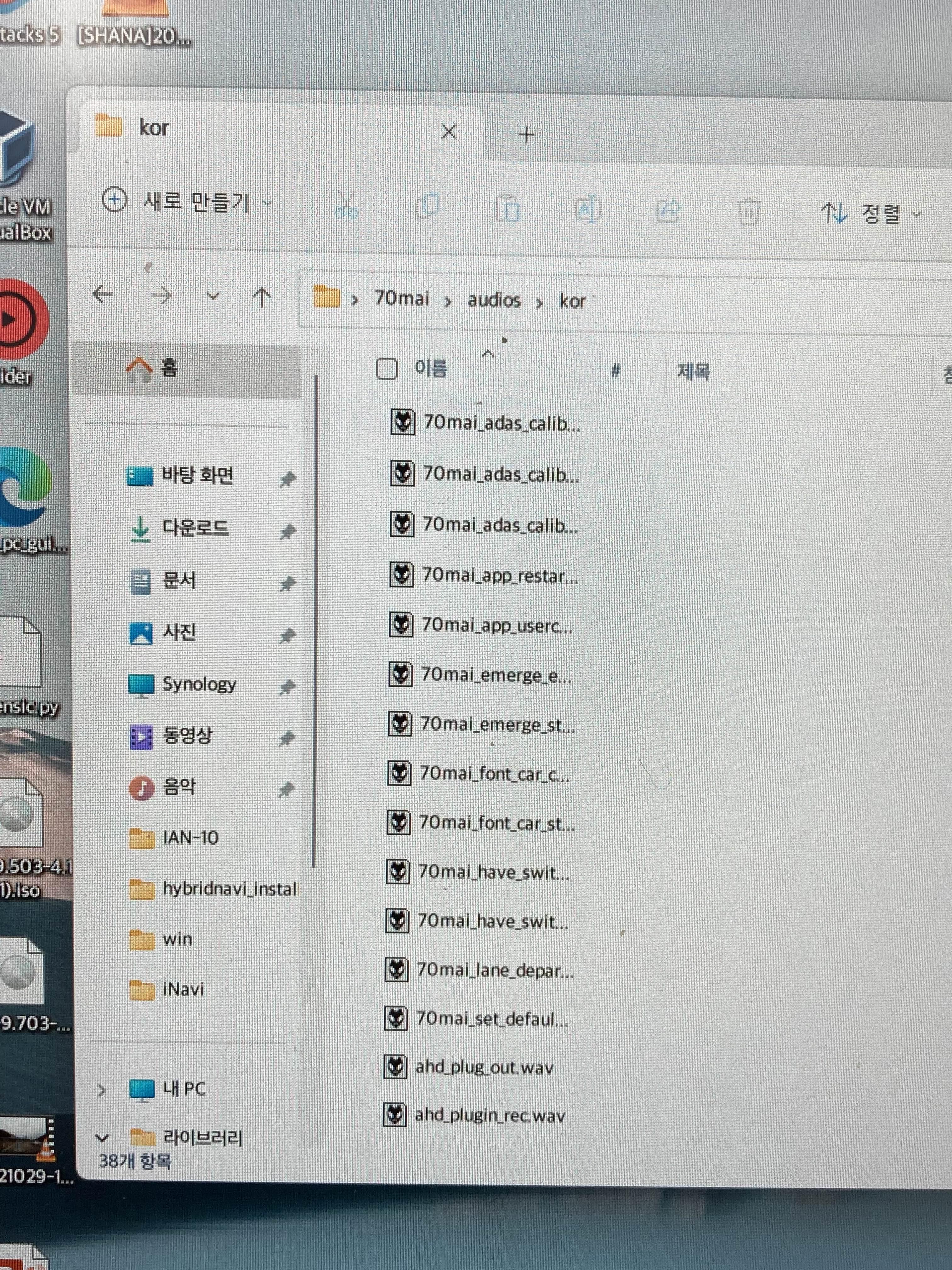Screen dimensions: 952x1270
Task: Toggle the select-all checkbox beside 이름
Action: pyautogui.click(x=387, y=369)
